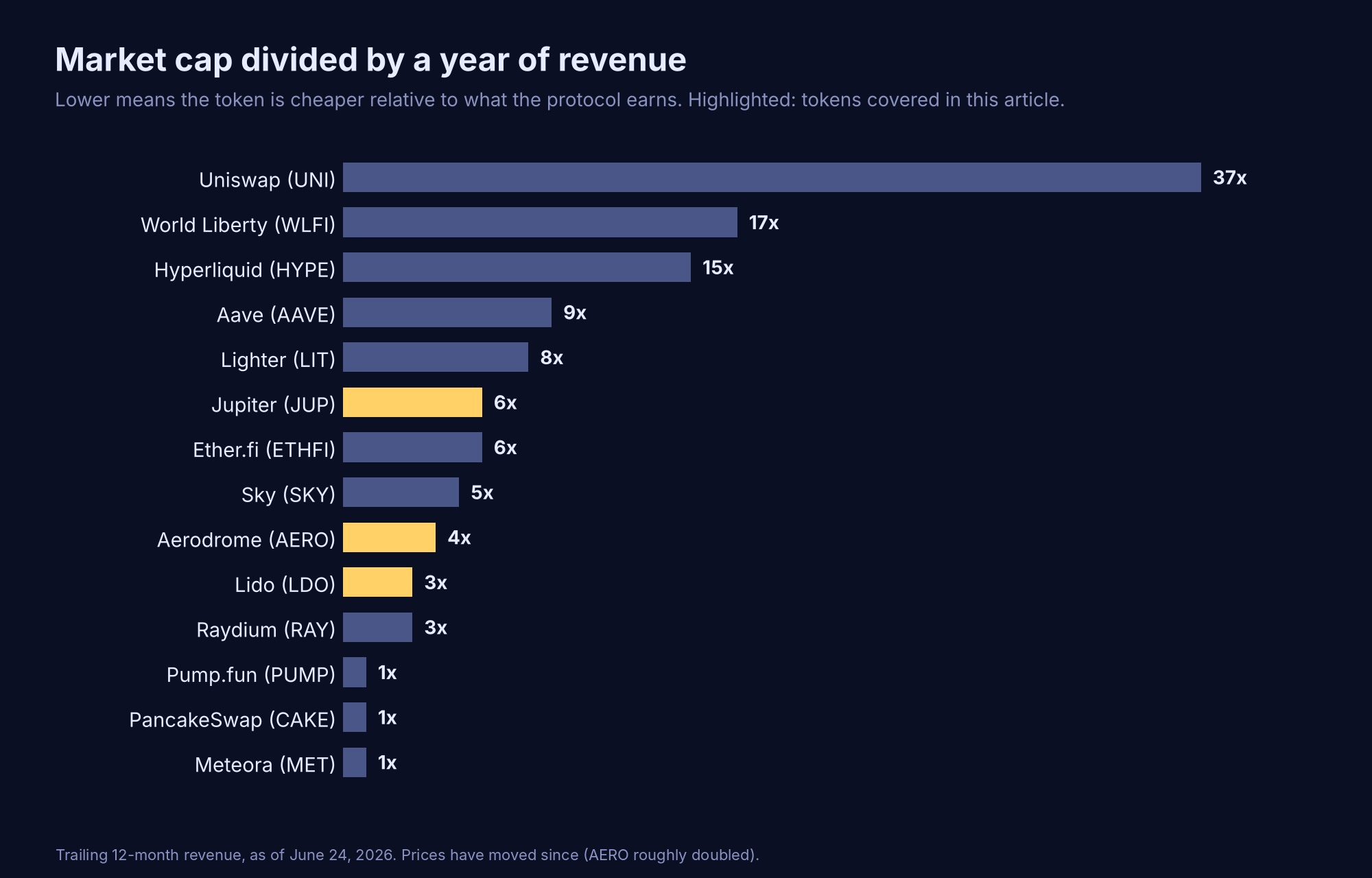Select the Raydium (RAY) bar

tap(377, 627)
